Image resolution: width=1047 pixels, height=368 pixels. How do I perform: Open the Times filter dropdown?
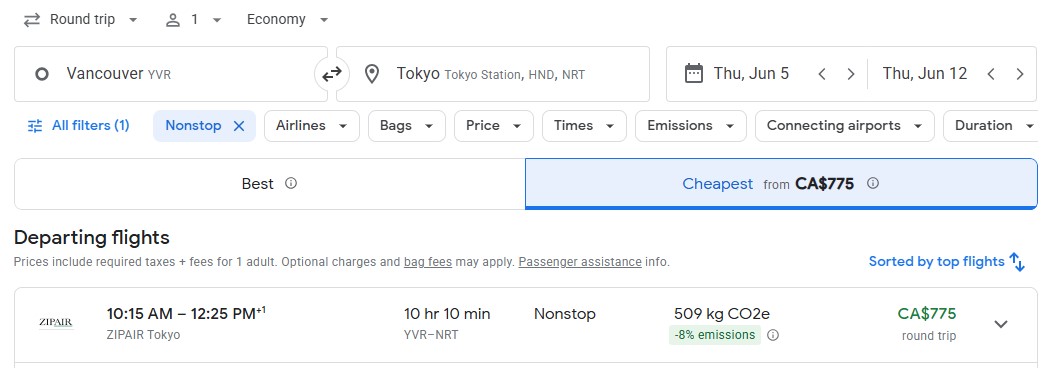tap(584, 126)
